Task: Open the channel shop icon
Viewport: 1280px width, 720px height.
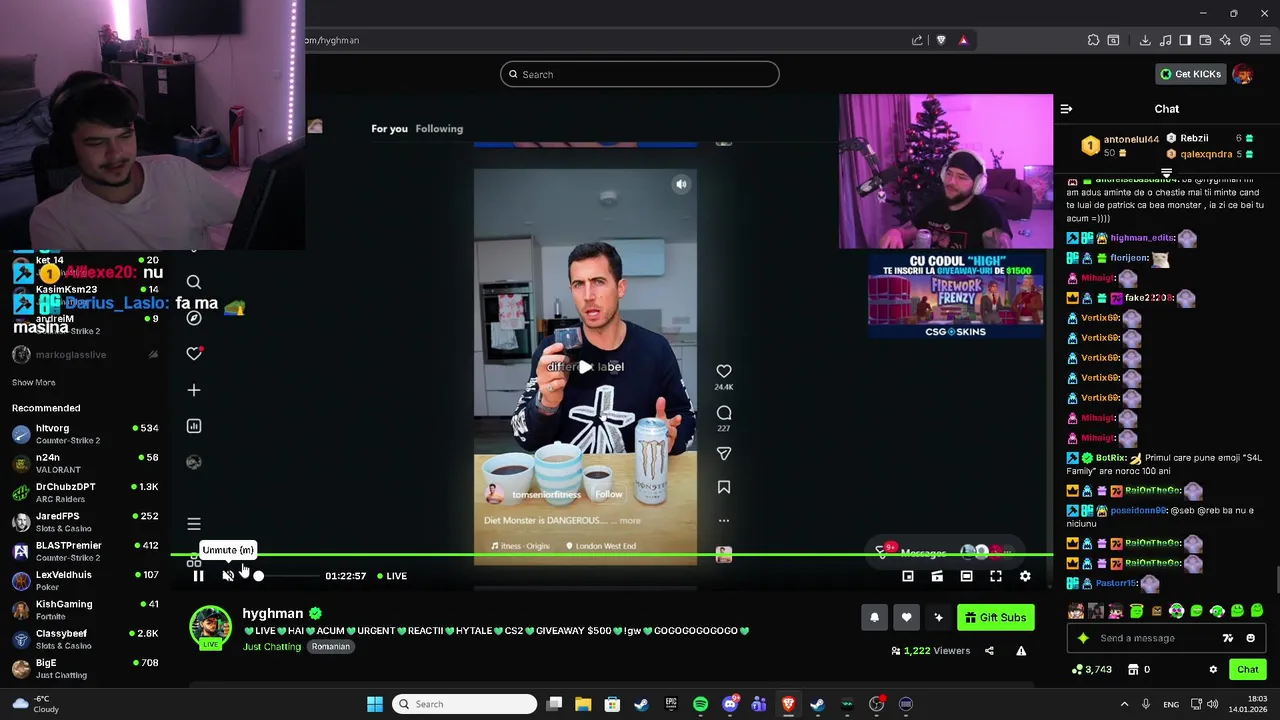Action: pyautogui.click(x=1133, y=670)
